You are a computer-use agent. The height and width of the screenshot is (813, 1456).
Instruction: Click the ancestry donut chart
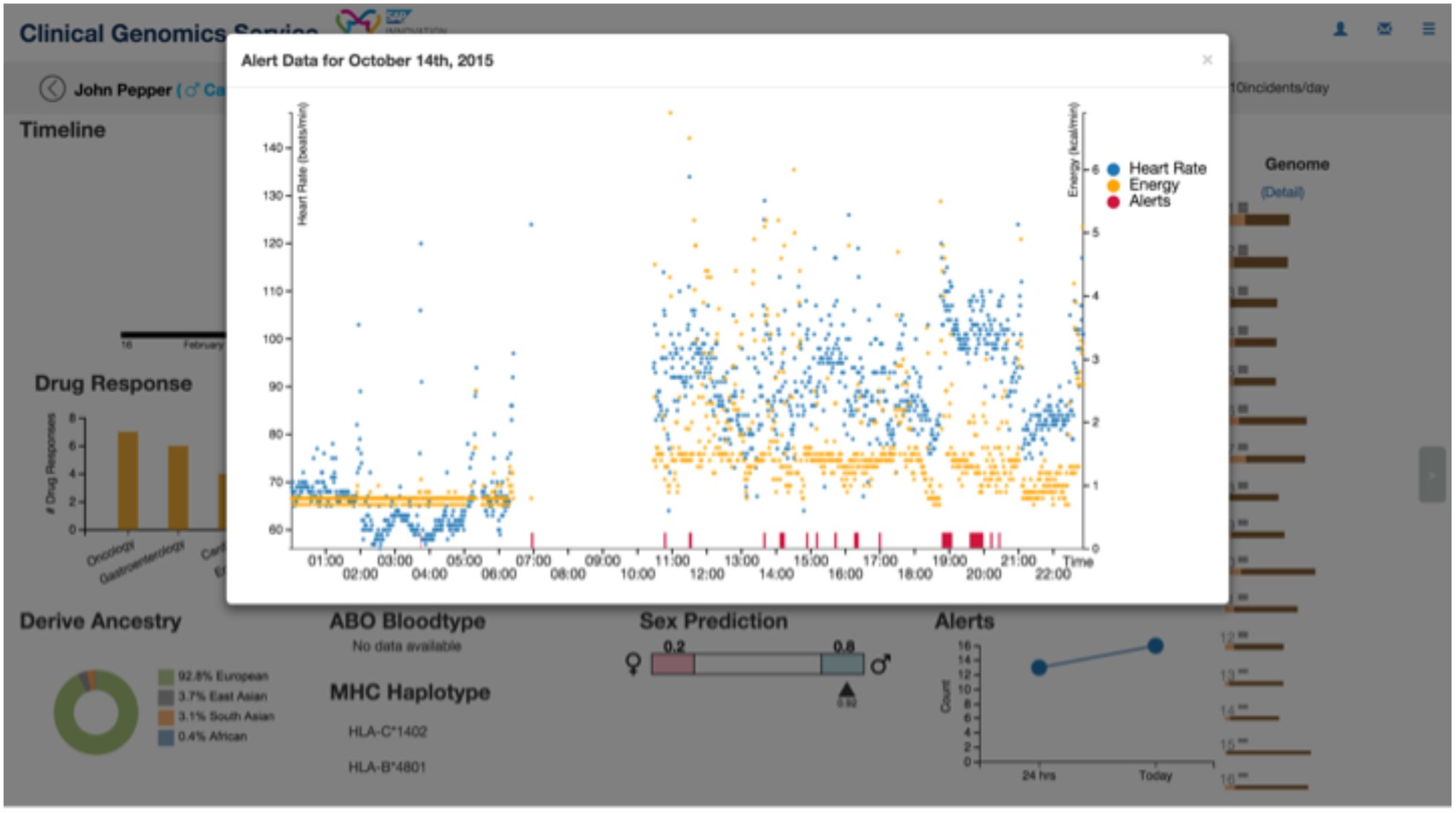coord(96,712)
